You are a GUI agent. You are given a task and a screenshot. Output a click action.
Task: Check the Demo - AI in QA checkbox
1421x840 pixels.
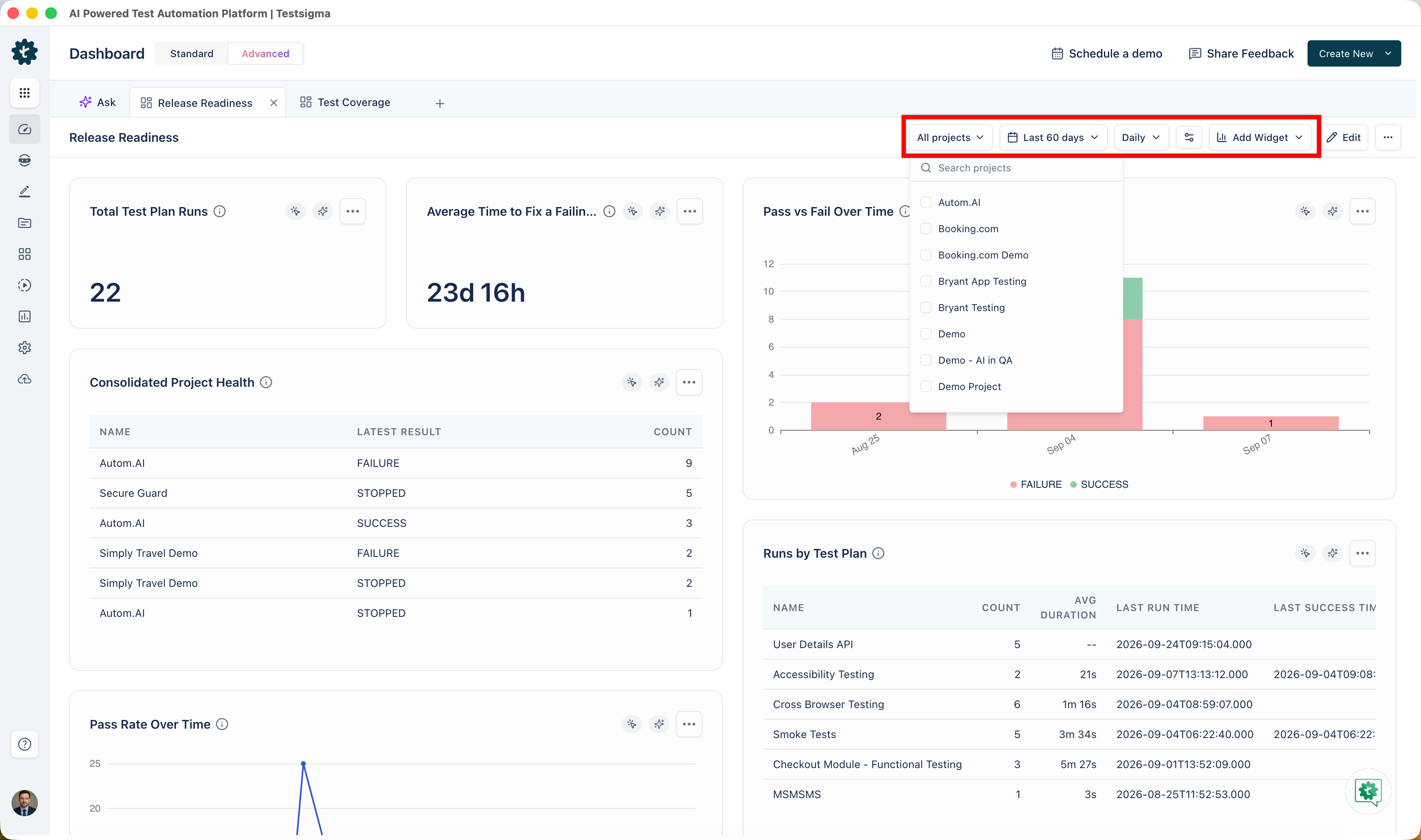926,360
